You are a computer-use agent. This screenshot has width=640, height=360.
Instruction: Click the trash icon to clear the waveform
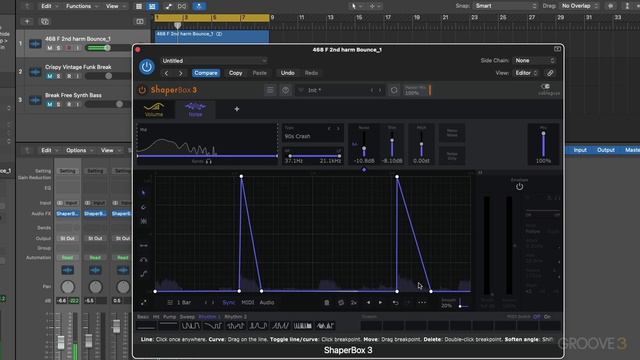point(327,303)
